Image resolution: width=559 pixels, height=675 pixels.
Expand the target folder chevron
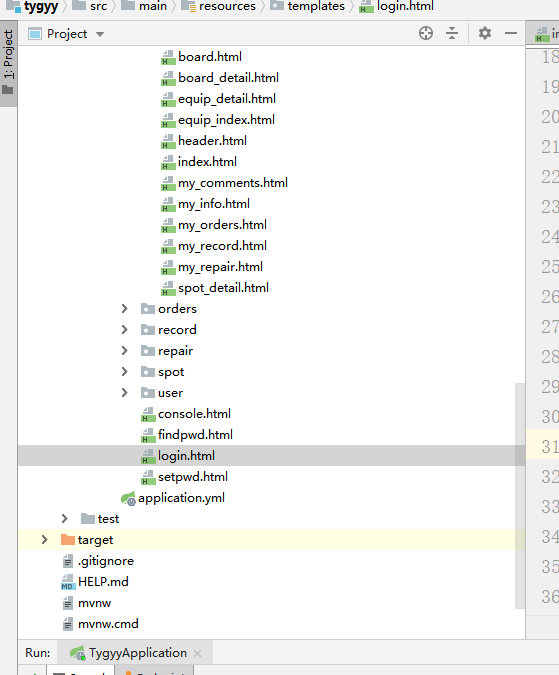(44, 540)
